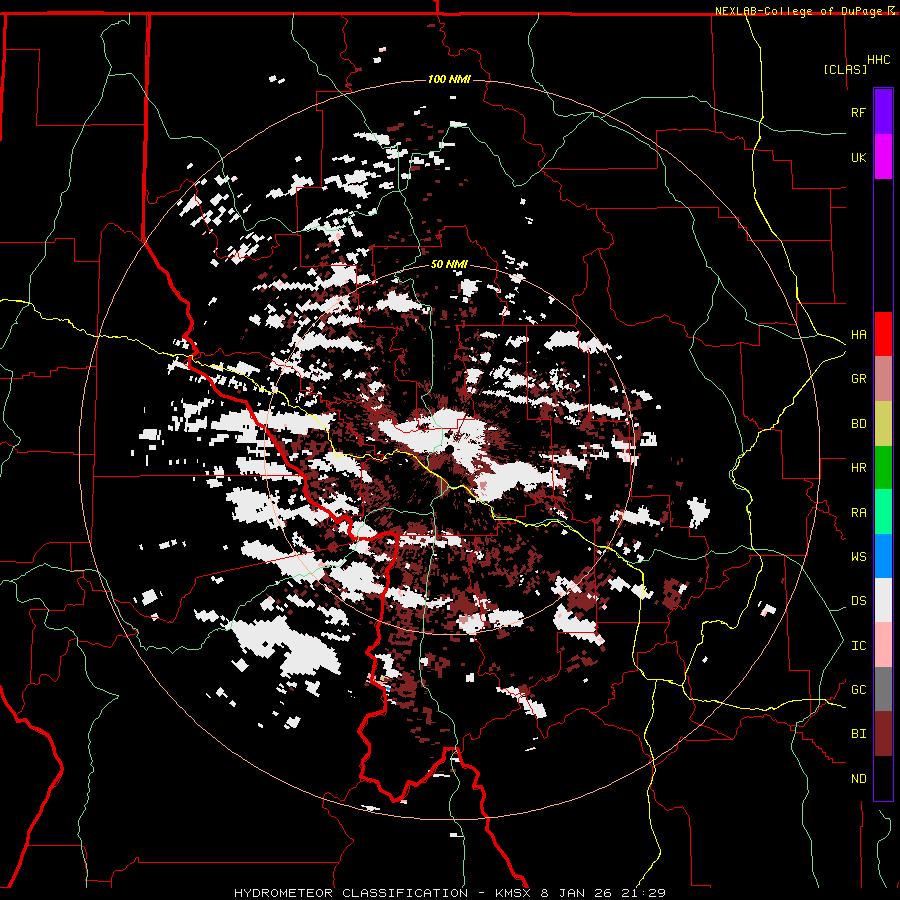This screenshot has height=900, width=900.
Task: Click the light green RA legend swatch
Action: pyautogui.click(x=883, y=512)
